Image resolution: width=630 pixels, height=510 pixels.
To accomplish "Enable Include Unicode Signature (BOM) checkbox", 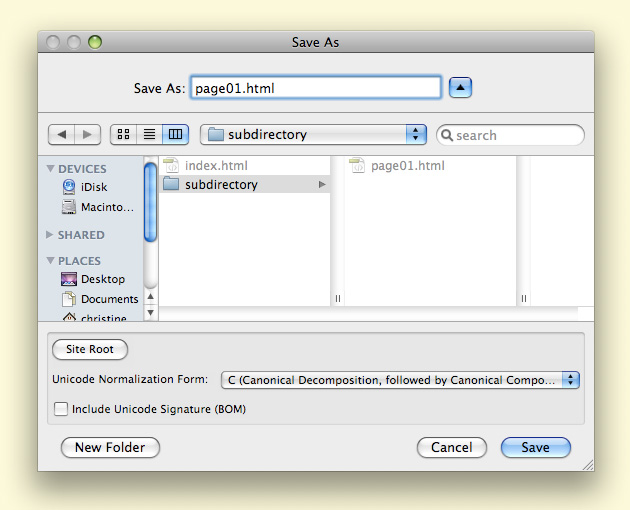I will pyautogui.click(x=61, y=409).
